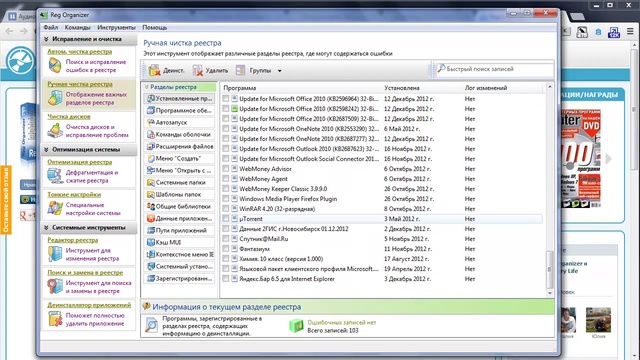Click the Кэш MUI section icon
Screen dimensions: 640x360
(x=151, y=242)
